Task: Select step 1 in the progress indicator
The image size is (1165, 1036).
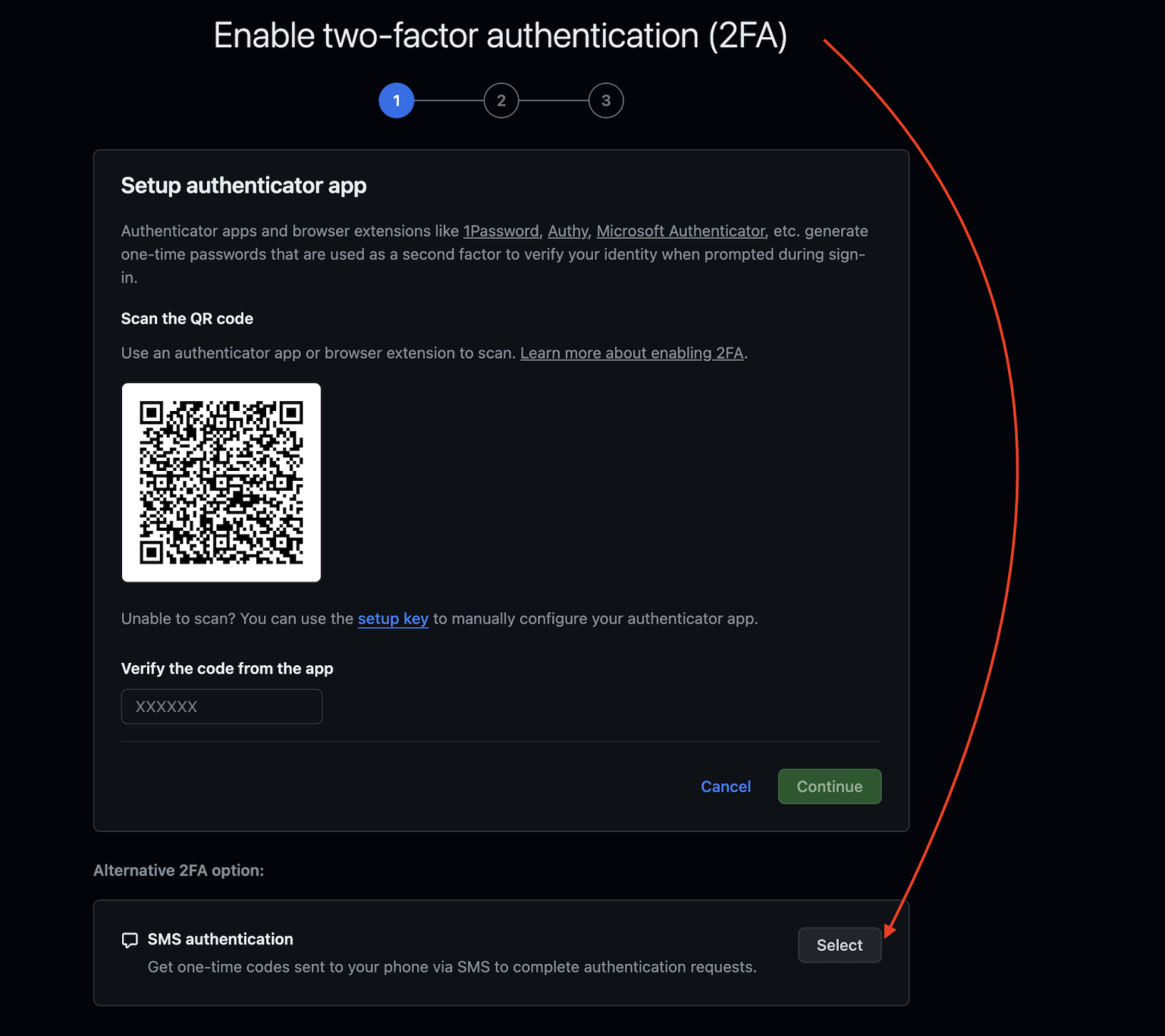Action: coord(396,100)
